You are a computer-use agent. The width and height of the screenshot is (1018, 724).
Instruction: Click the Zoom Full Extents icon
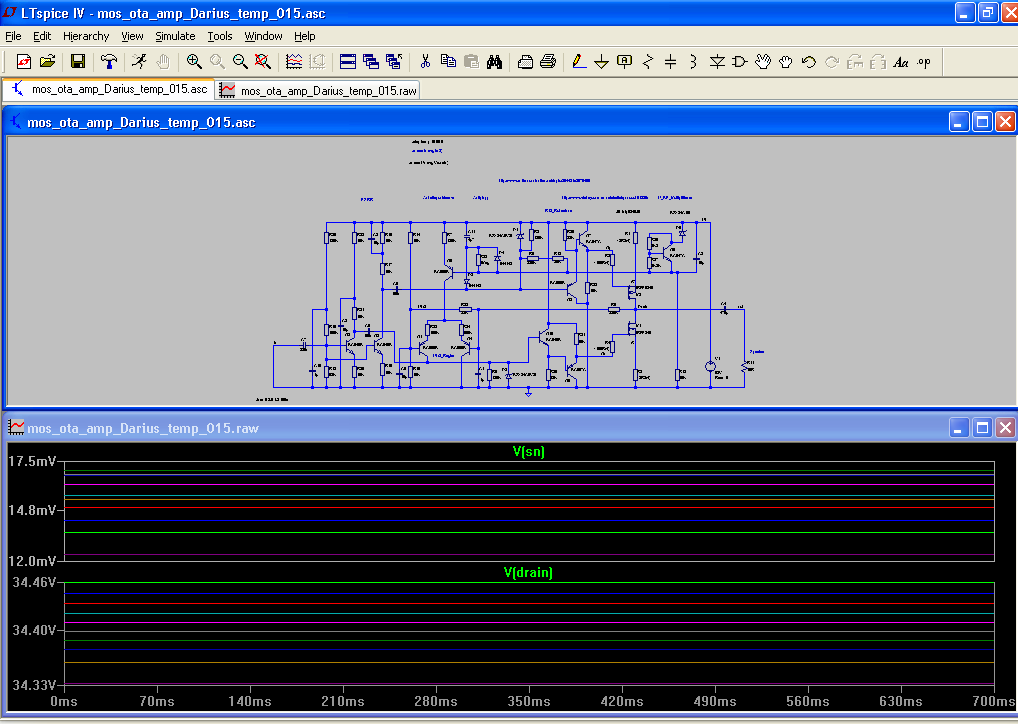coord(263,62)
